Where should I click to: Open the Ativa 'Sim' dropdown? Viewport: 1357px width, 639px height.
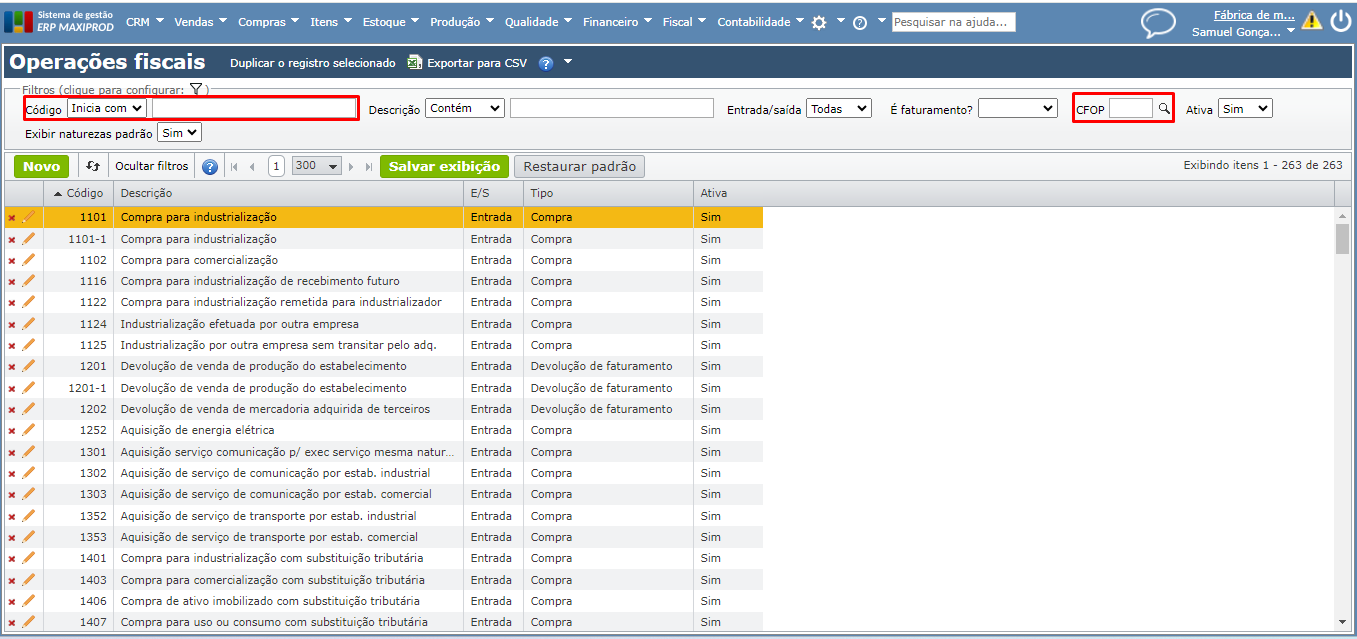(1245, 108)
